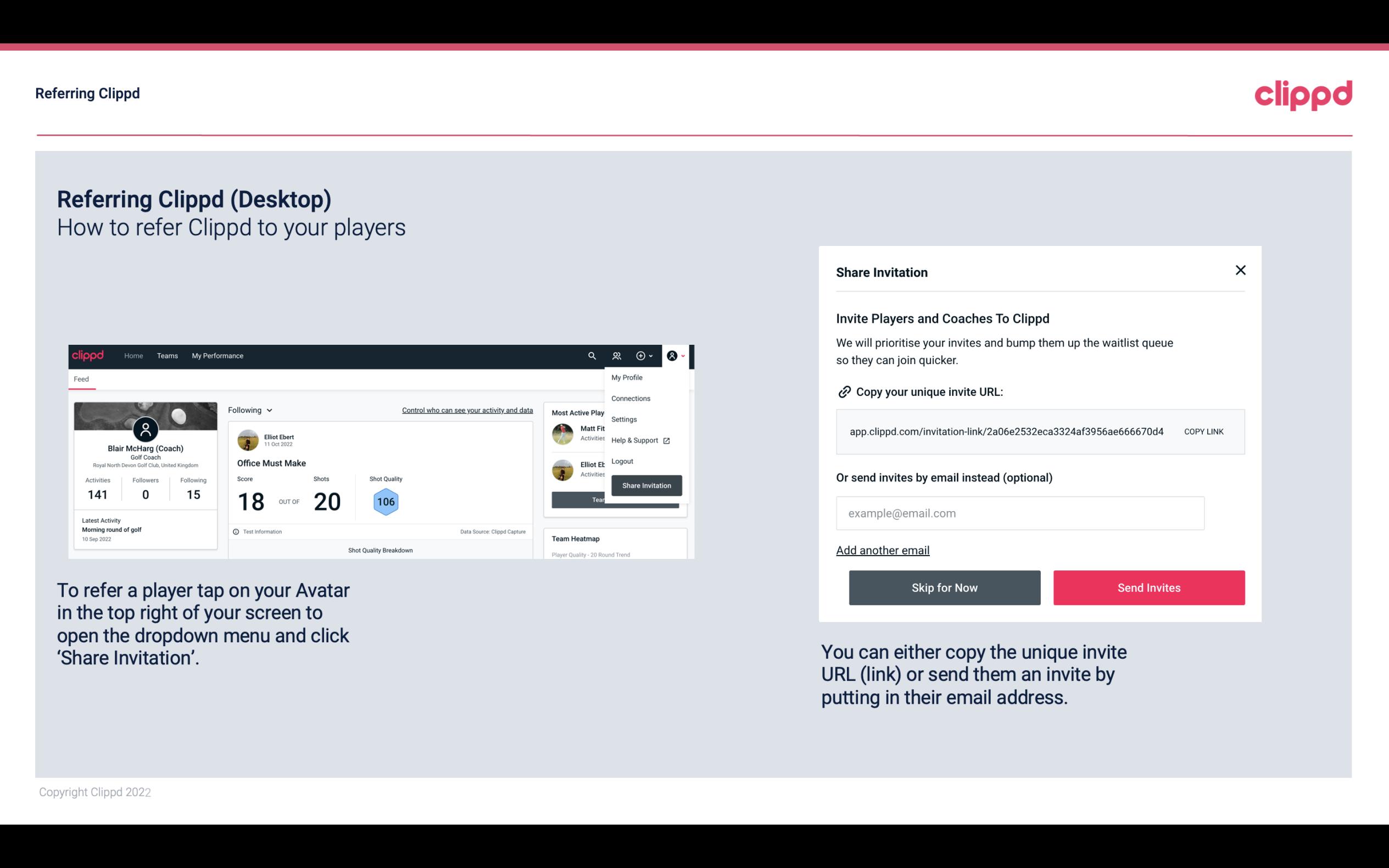The width and height of the screenshot is (1389, 868).
Task: Select the 'Teams' tab in navigation
Action: tap(167, 355)
